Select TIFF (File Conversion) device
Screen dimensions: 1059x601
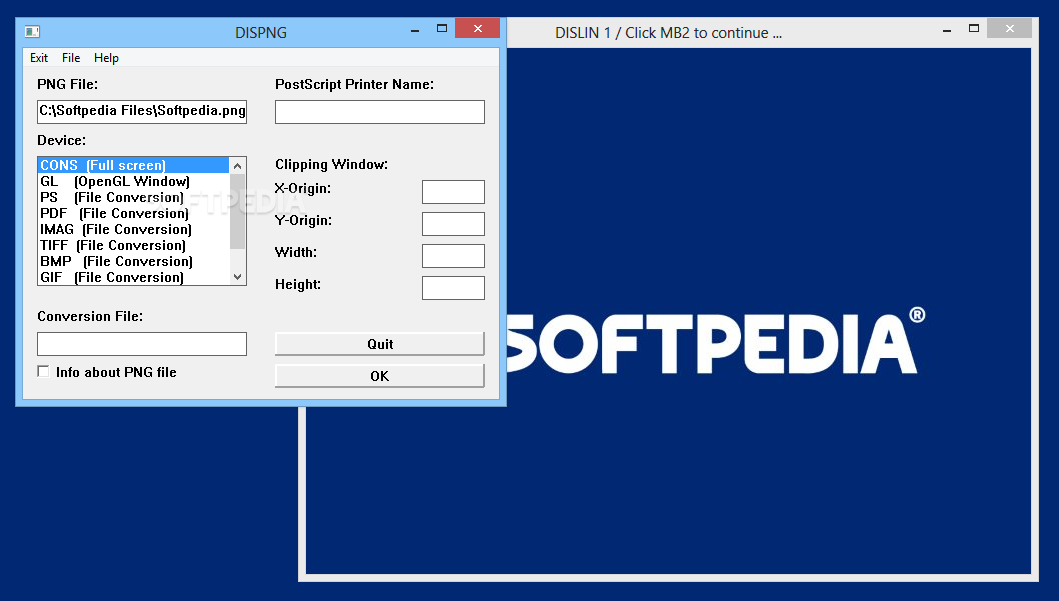134,246
